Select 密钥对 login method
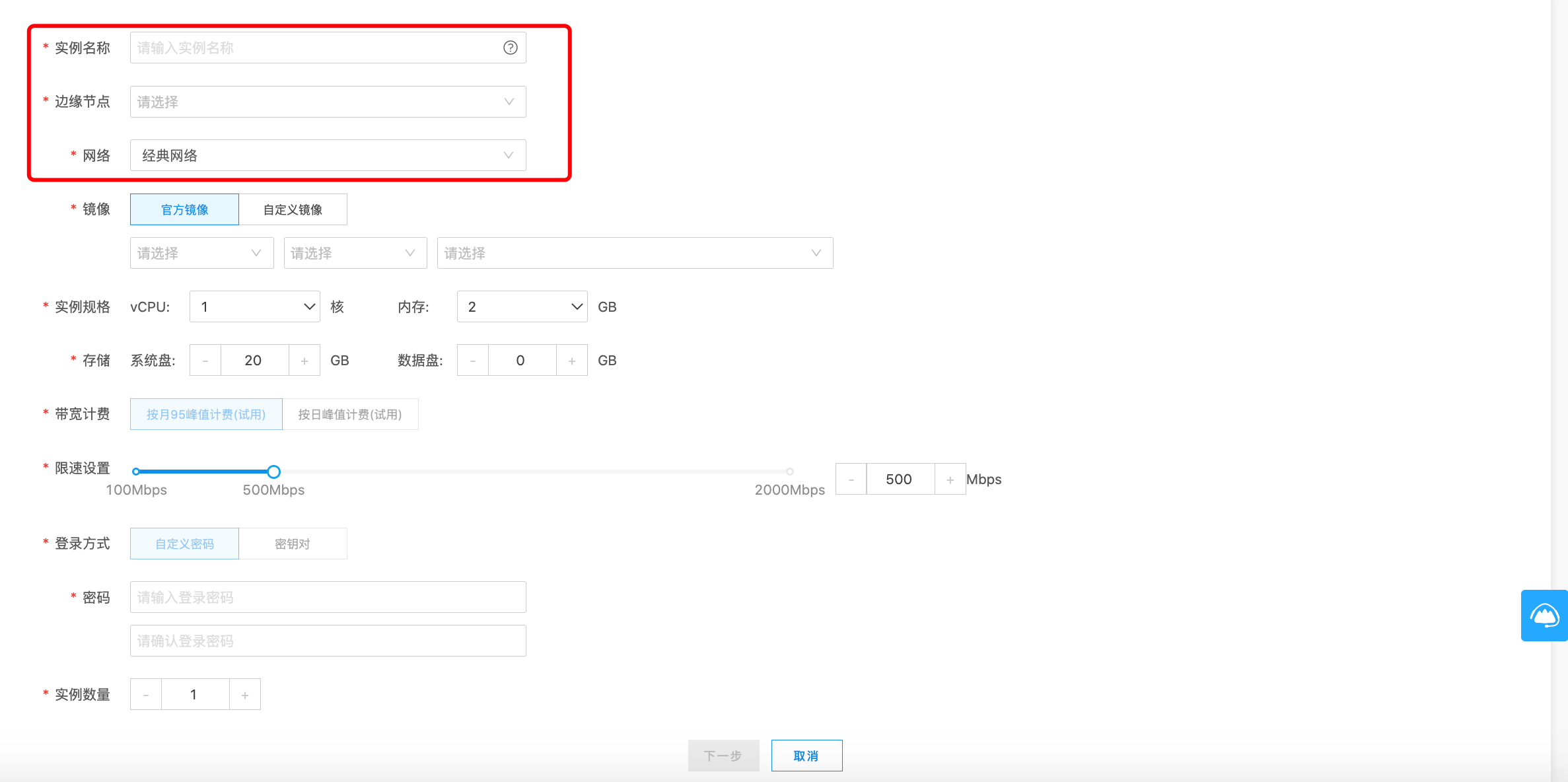Viewport: 1568px width, 782px height. click(x=293, y=544)
